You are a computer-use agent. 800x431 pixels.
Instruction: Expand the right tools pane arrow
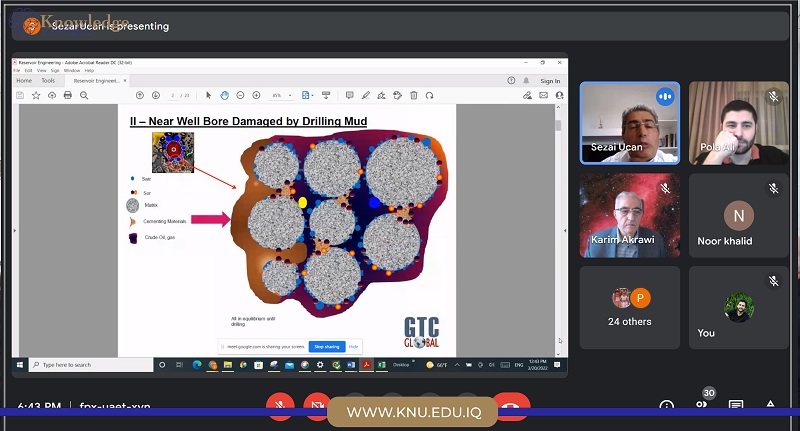pyautogui.click(x=564, y=231)
